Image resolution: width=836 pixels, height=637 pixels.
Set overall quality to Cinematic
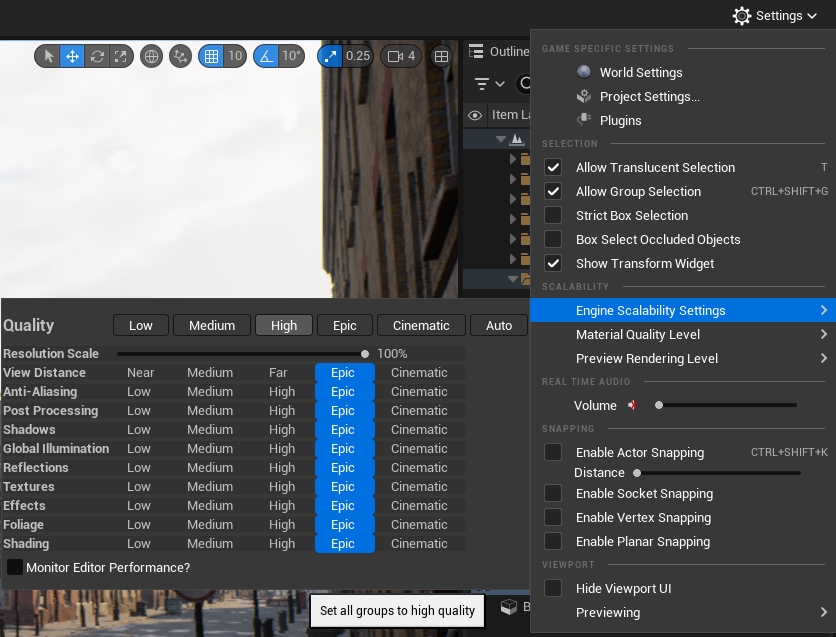click(421, 325)
